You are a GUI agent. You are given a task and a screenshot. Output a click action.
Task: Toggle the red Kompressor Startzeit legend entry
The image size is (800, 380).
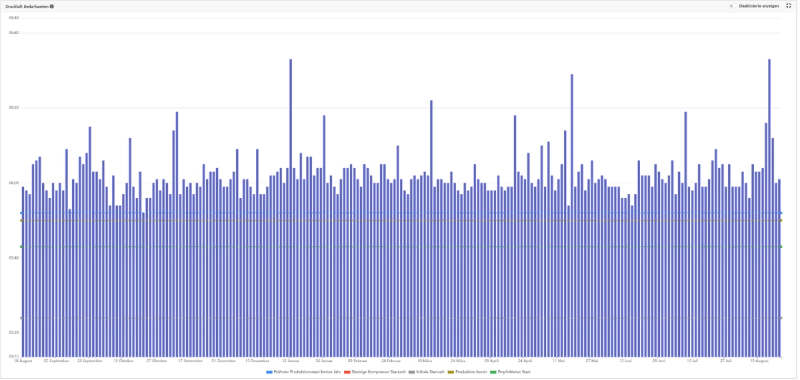375,372
